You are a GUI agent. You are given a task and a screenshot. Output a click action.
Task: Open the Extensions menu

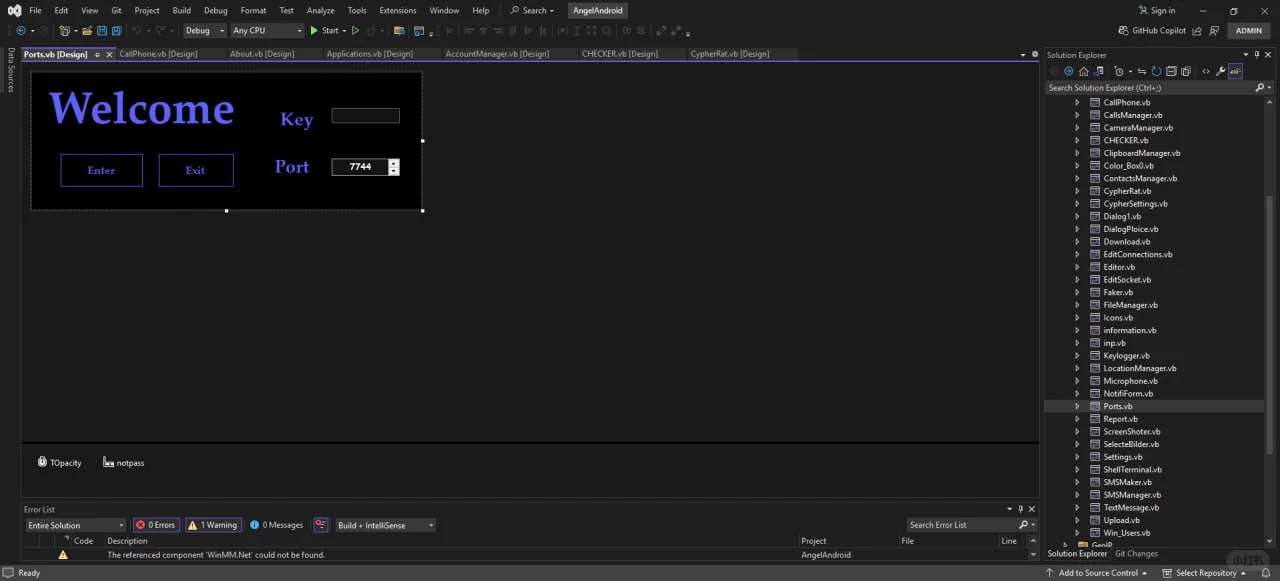tap(398, 10)
